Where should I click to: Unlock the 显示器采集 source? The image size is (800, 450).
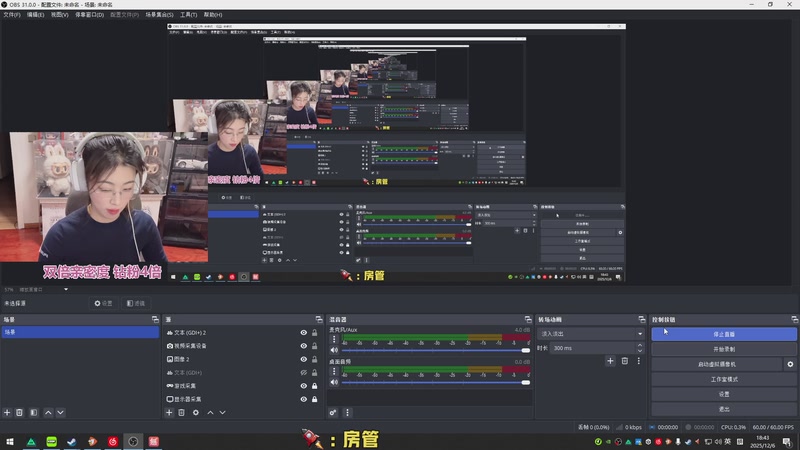point(315,399)
